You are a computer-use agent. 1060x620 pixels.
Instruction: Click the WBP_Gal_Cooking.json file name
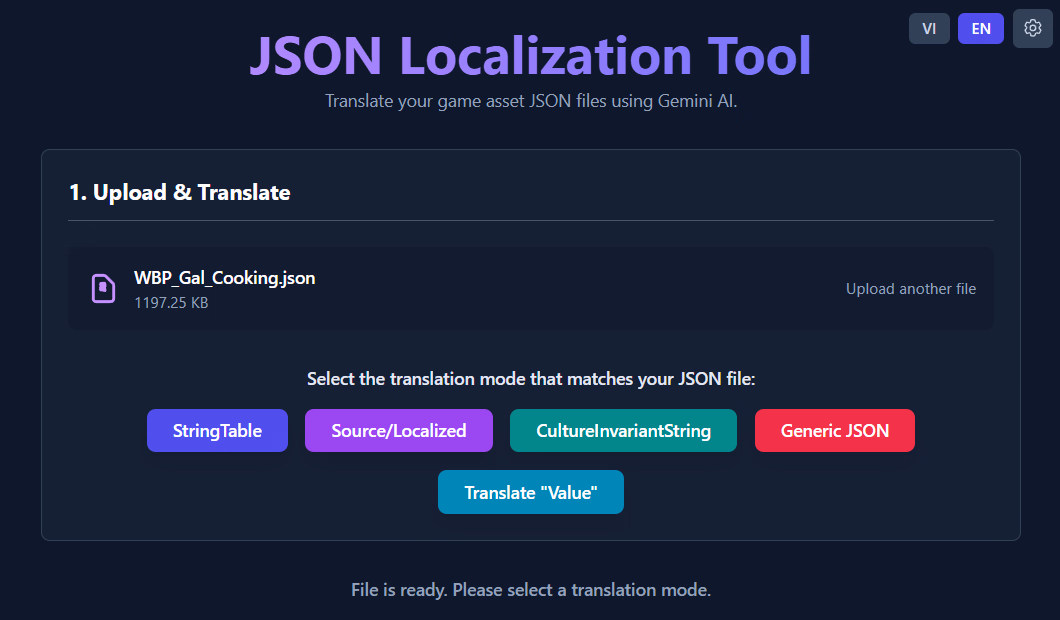(224, 278)
